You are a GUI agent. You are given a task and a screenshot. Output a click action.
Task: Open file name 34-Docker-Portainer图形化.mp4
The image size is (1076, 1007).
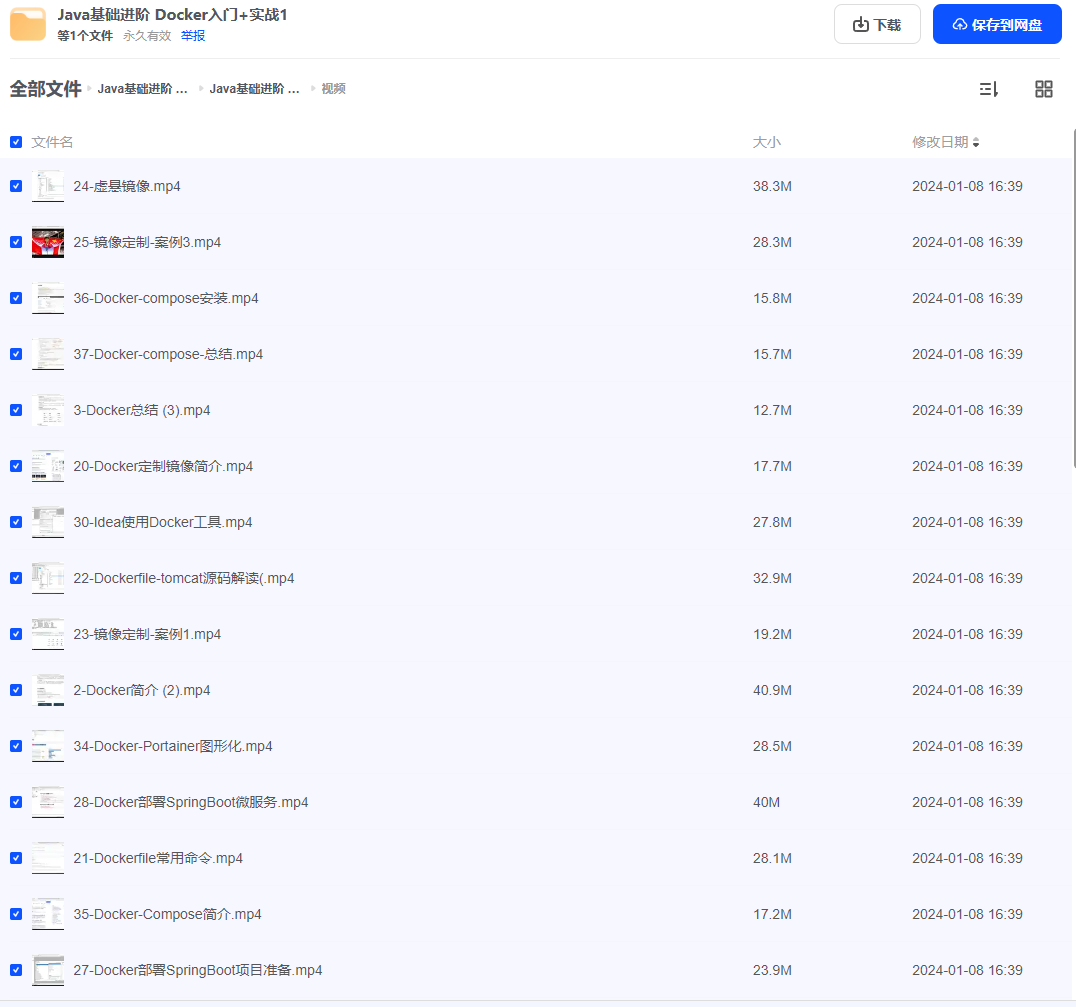(173, 746)
